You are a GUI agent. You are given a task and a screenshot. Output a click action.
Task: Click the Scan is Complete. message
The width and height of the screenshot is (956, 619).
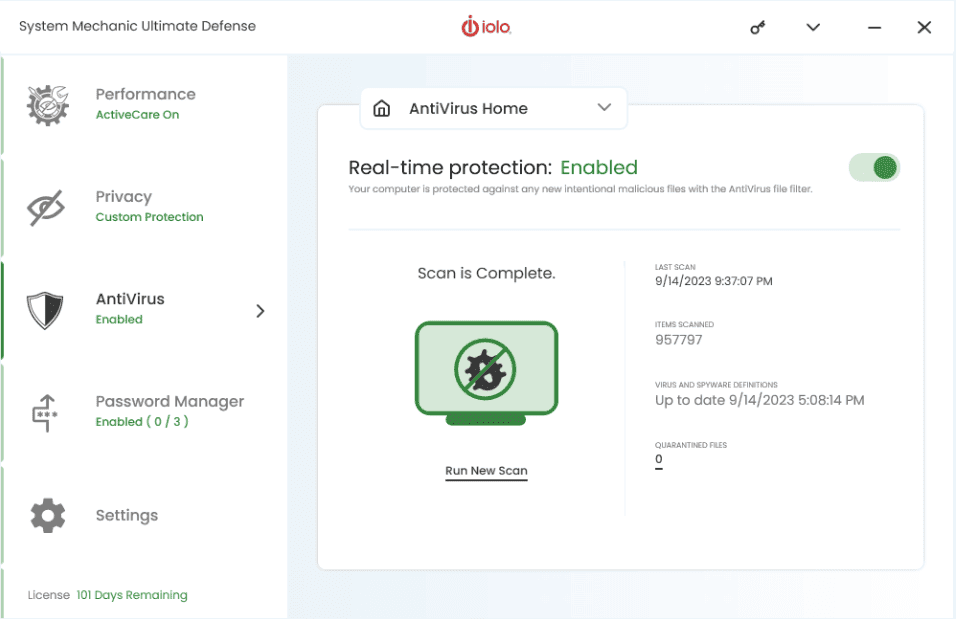coord(487,273)
